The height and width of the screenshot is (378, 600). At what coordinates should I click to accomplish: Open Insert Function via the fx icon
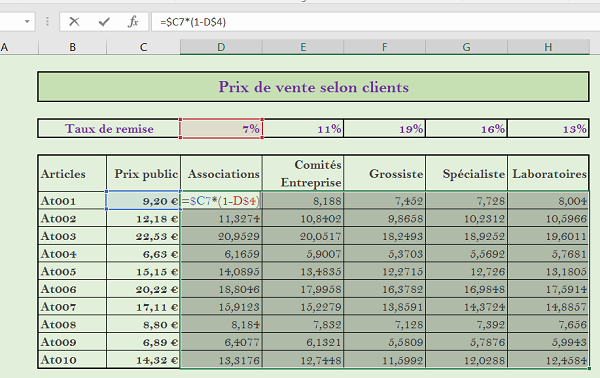tap(133, 22)
